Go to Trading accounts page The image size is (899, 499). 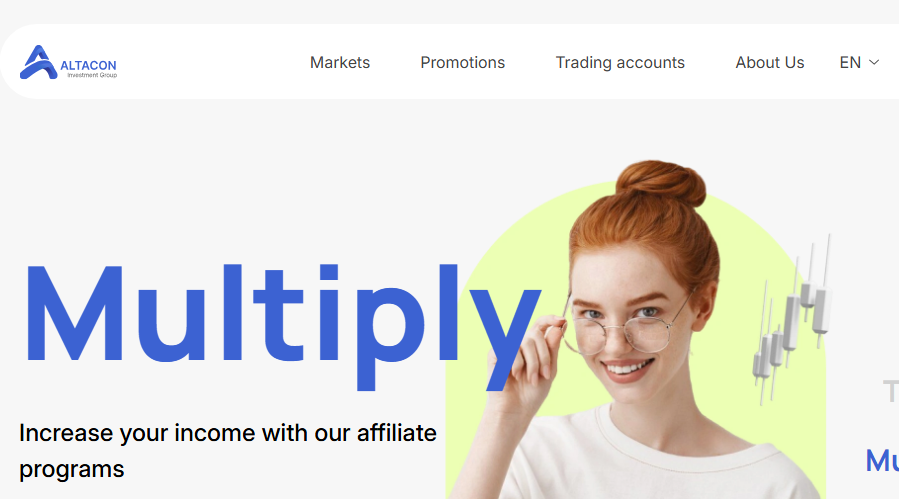620,62
